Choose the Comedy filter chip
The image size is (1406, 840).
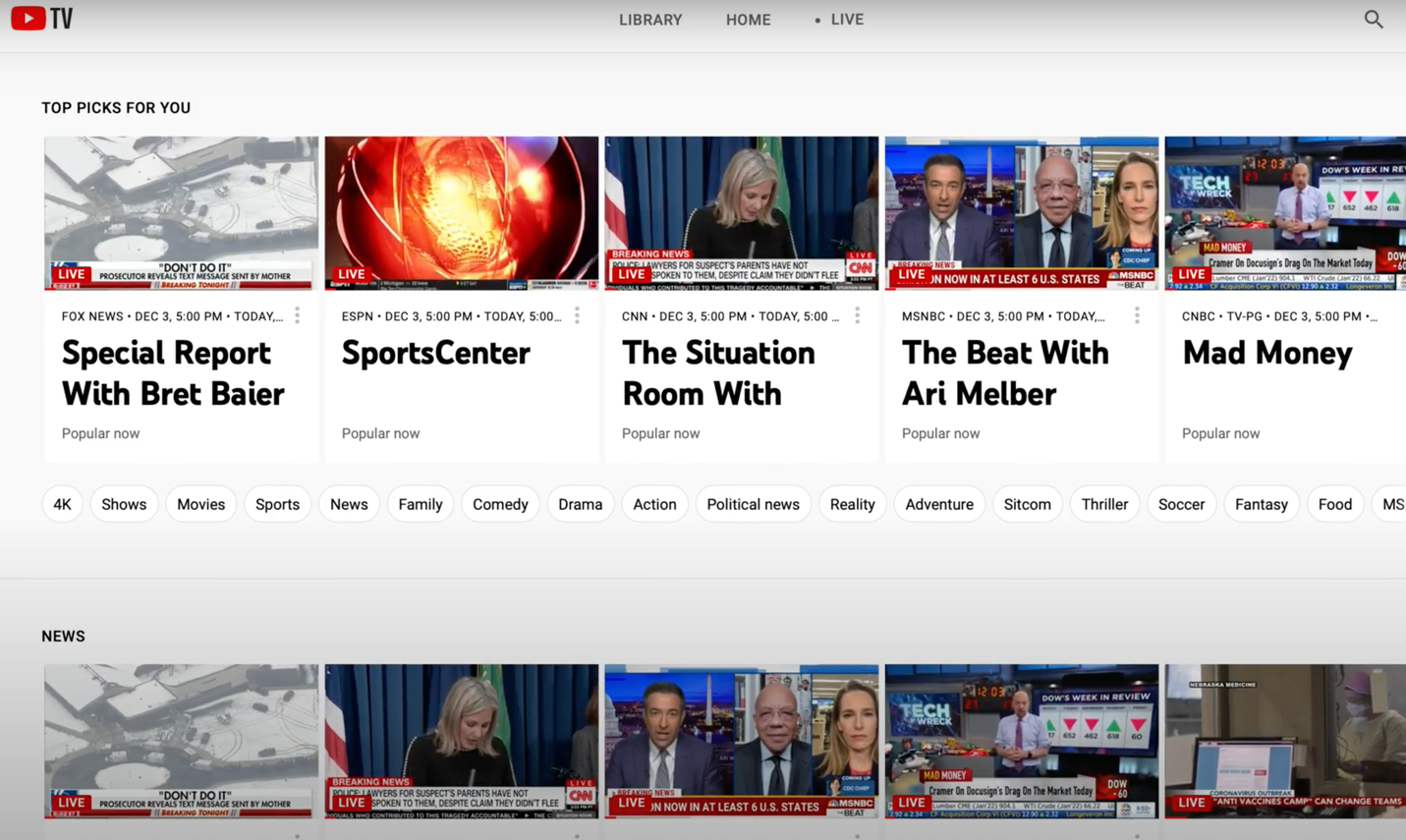tap(500, 504)
